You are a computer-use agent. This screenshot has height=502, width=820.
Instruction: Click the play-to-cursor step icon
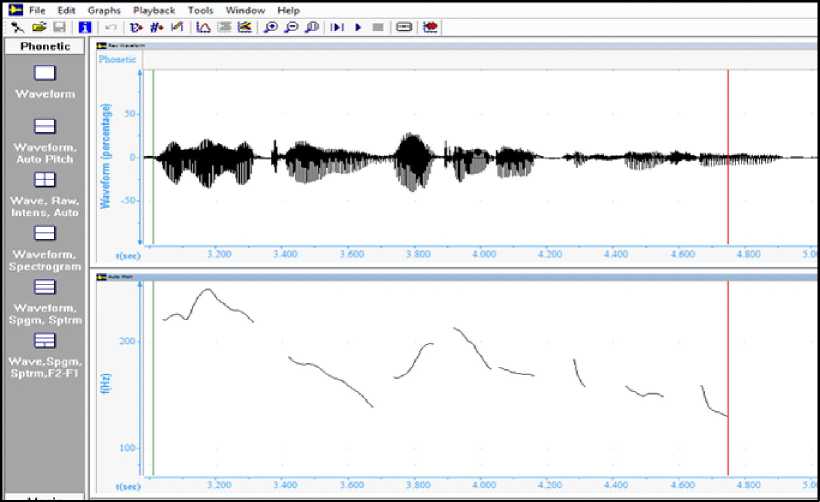tap(337, 27)
